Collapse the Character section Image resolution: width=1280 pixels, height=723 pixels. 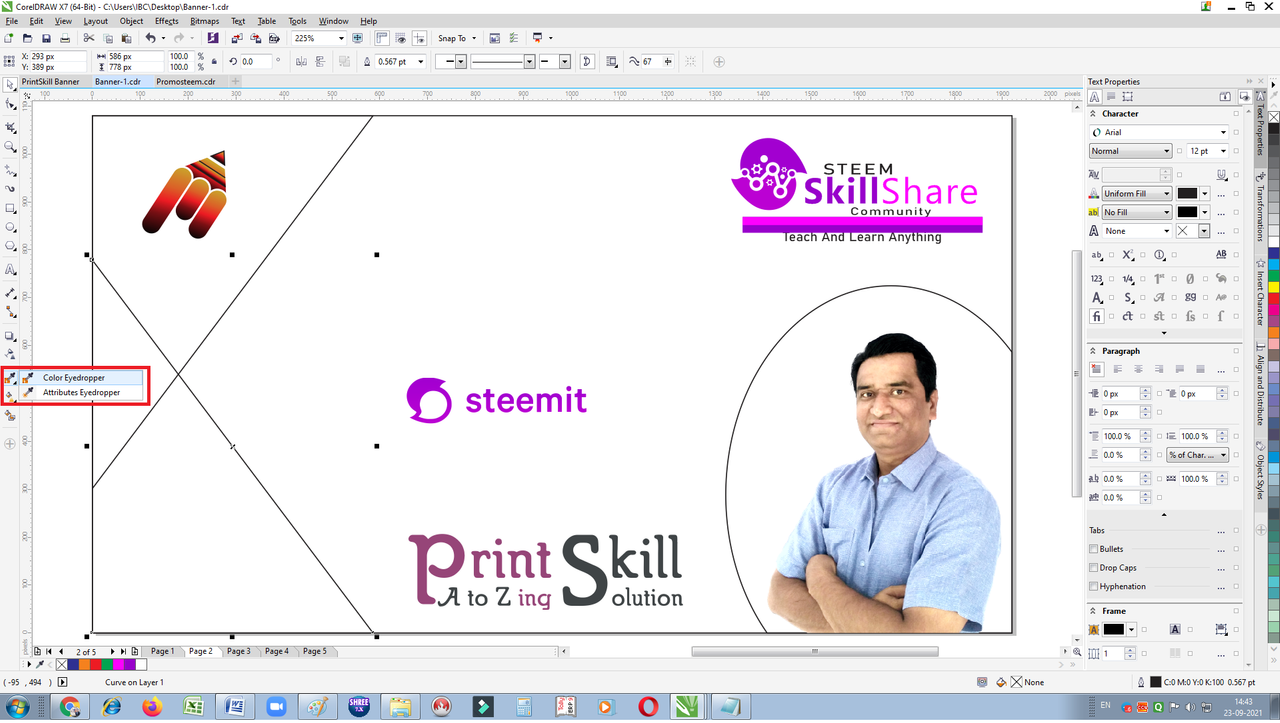click(1094, 114)
